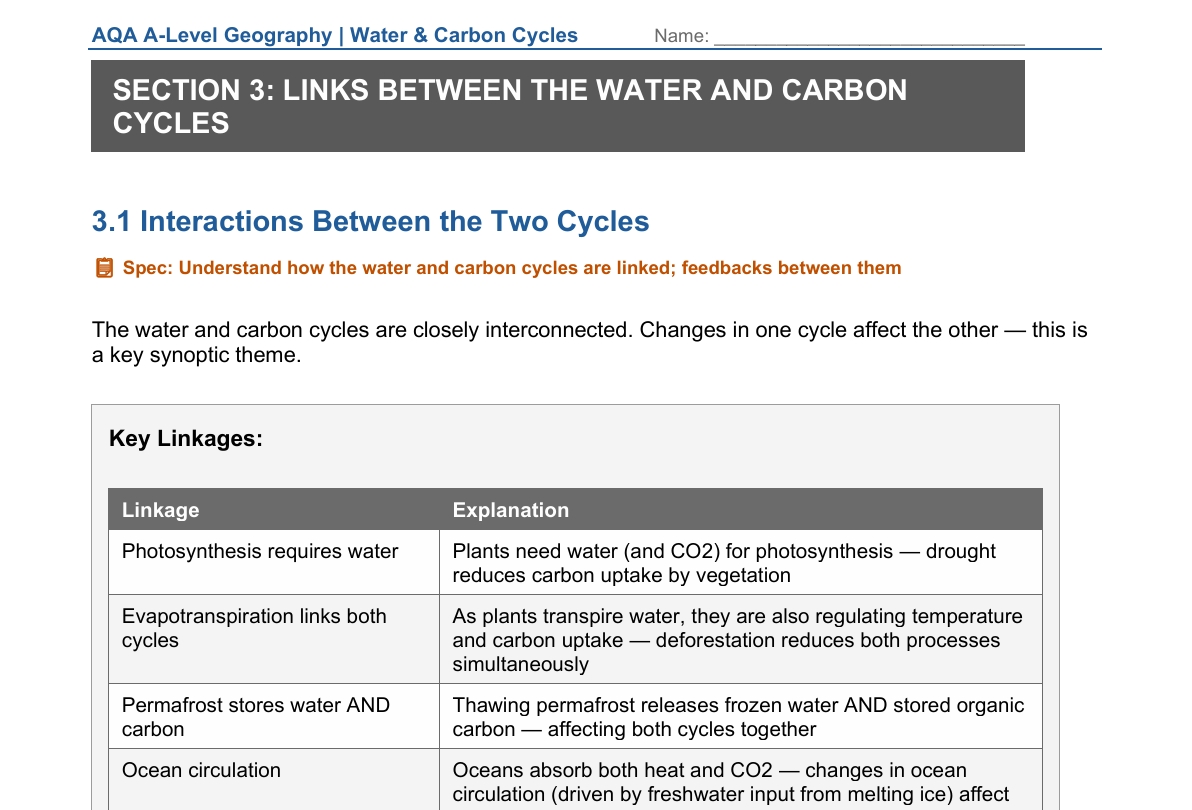This screenshot has width=1192, height=810.
Task: Click the orange clipboard spec icon
Action: tap(104, 268)
